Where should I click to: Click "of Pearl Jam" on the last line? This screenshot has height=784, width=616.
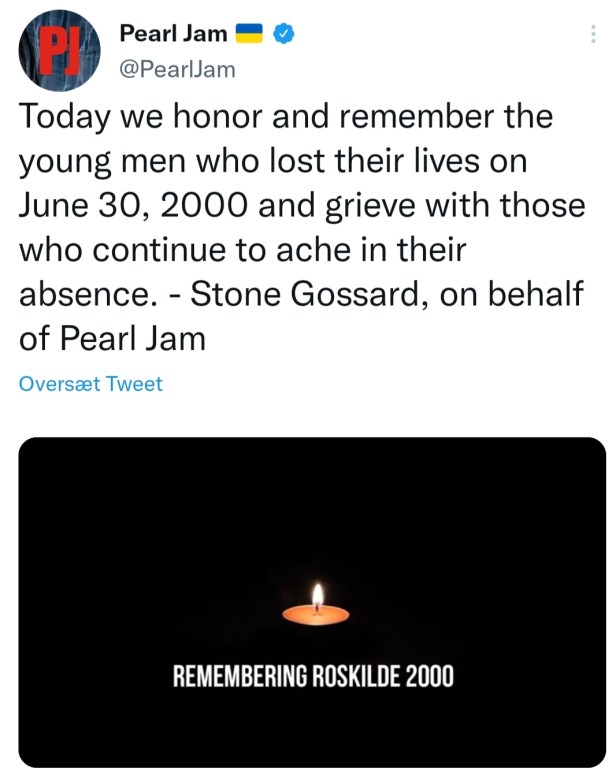[x=112, y=337]
